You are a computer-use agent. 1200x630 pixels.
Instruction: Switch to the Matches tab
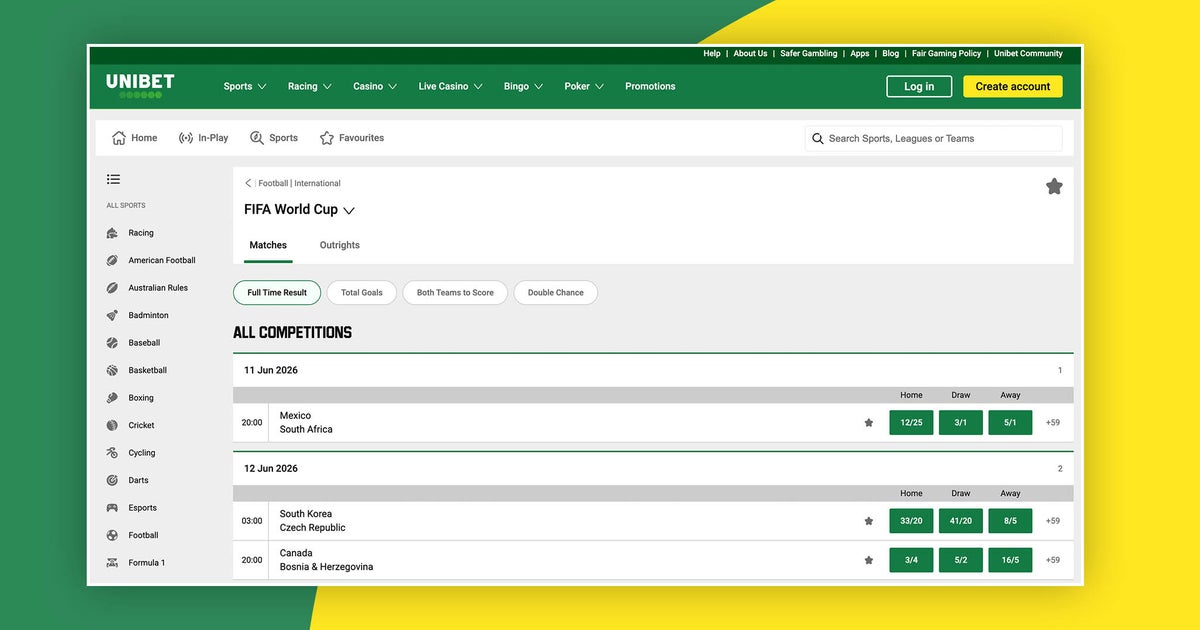pyautogui.click(x=268, y=245)
